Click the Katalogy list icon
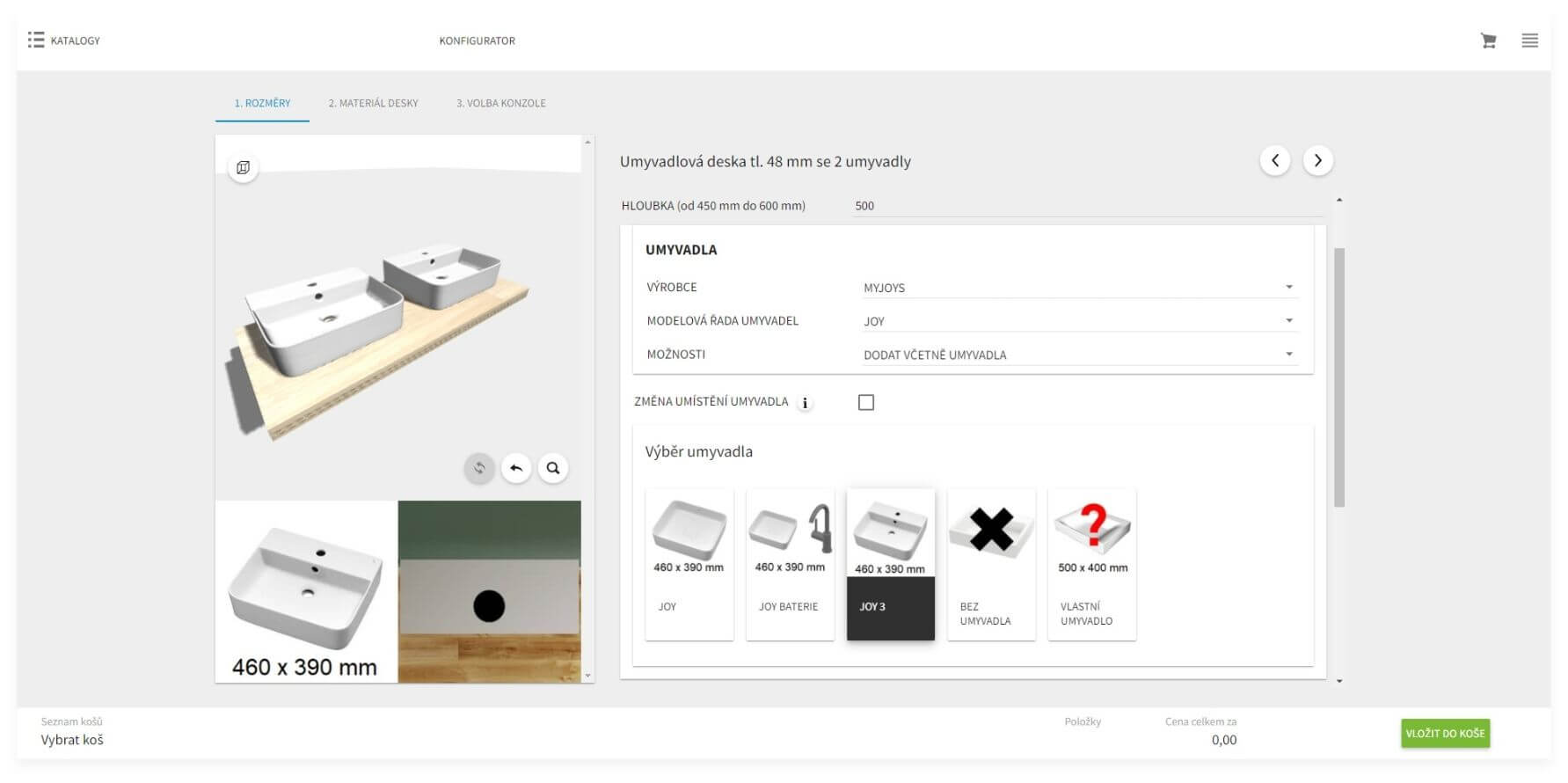This screenshot has width=1568, height=783. (35, 40)
